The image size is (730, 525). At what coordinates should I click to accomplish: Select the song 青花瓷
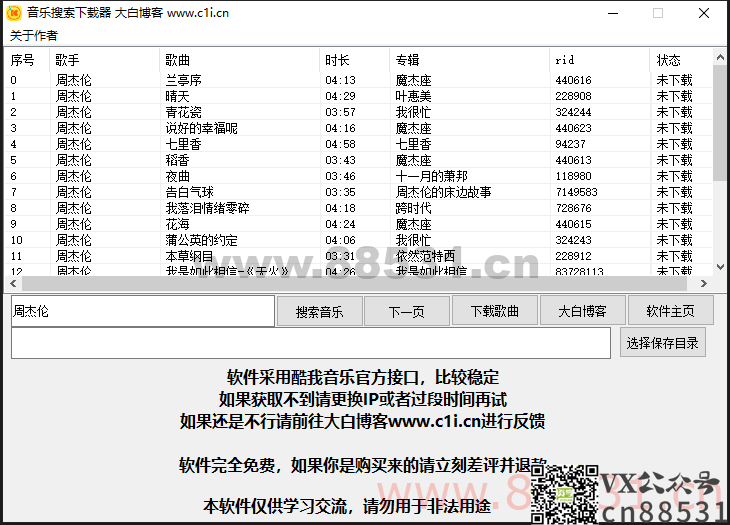pos(183,112)
